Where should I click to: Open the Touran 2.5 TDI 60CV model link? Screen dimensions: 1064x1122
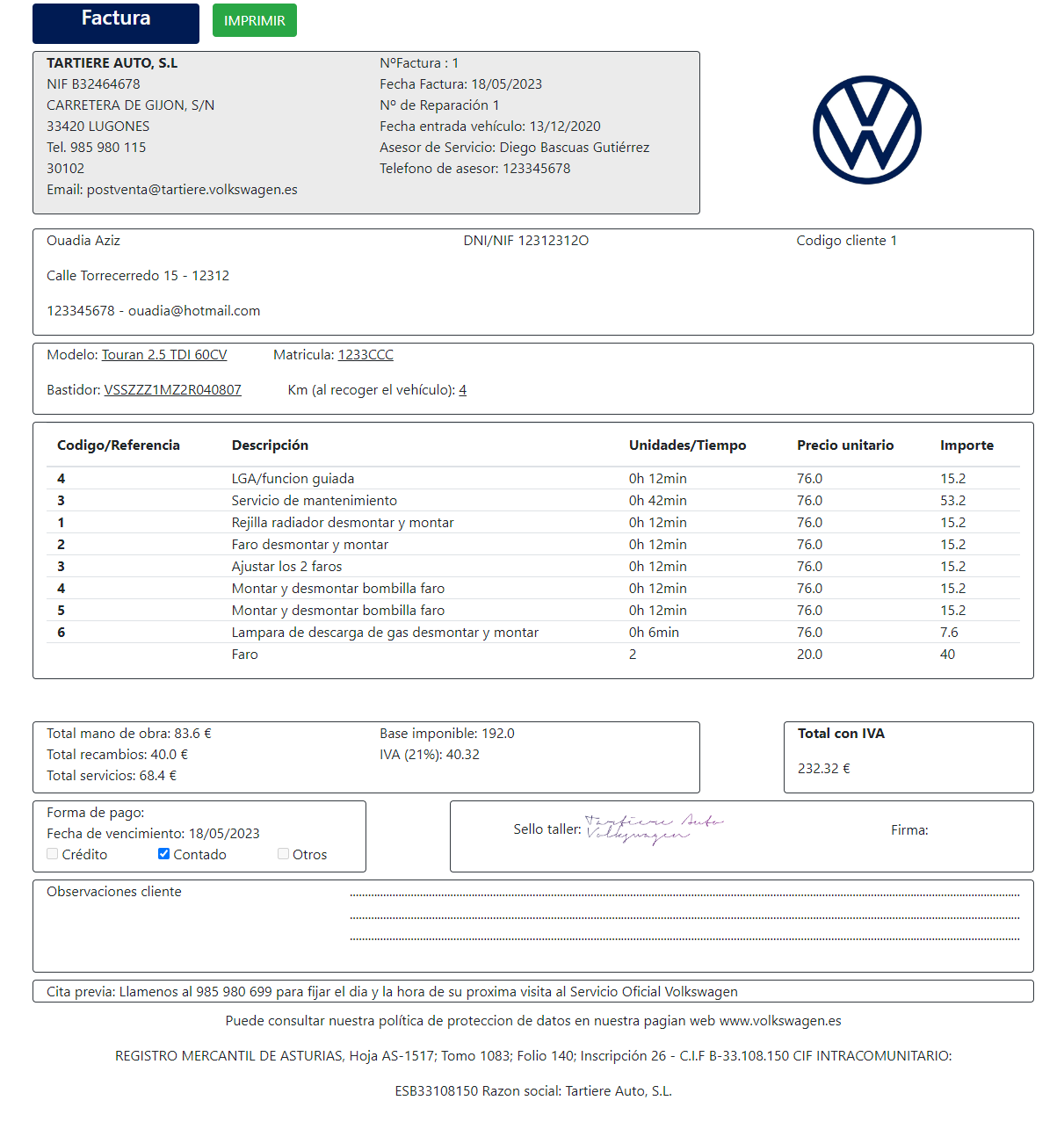pos(164,355)
